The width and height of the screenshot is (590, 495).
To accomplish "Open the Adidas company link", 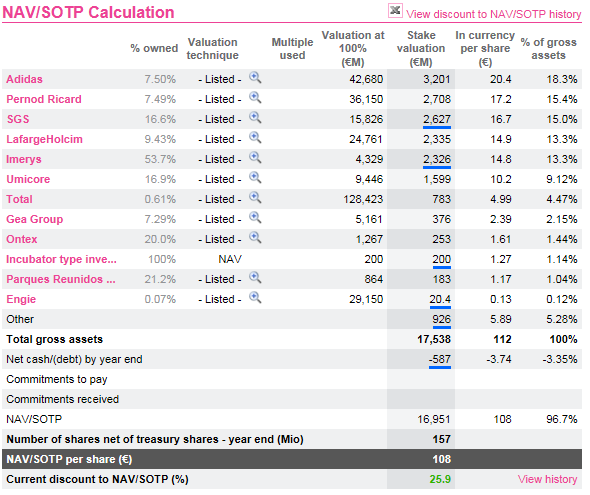I will point(24,79).
